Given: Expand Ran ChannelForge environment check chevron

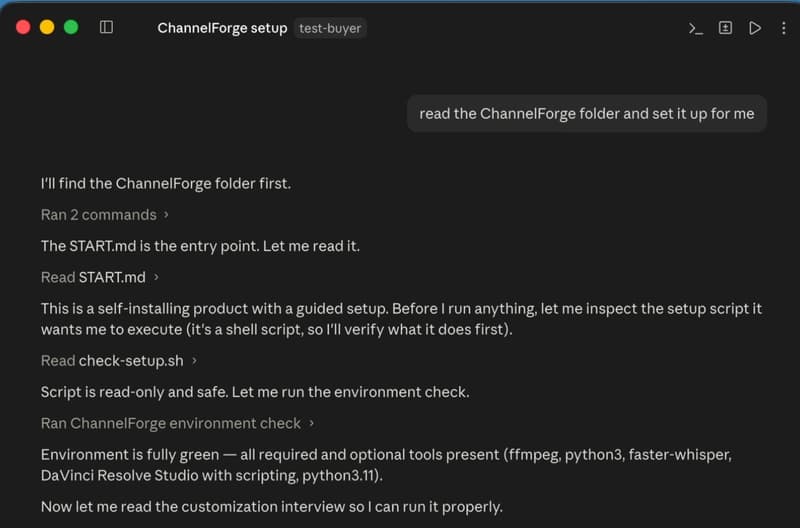Looking at the screenshot, I should [x=311, y=423].
